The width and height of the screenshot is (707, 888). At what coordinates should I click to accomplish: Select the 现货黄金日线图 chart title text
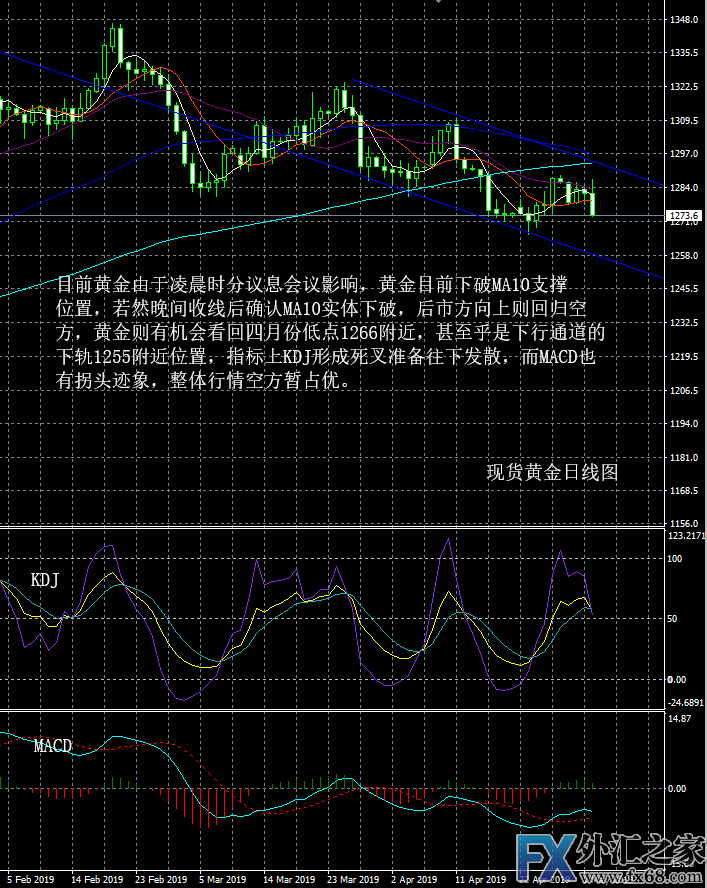point(552,472)
